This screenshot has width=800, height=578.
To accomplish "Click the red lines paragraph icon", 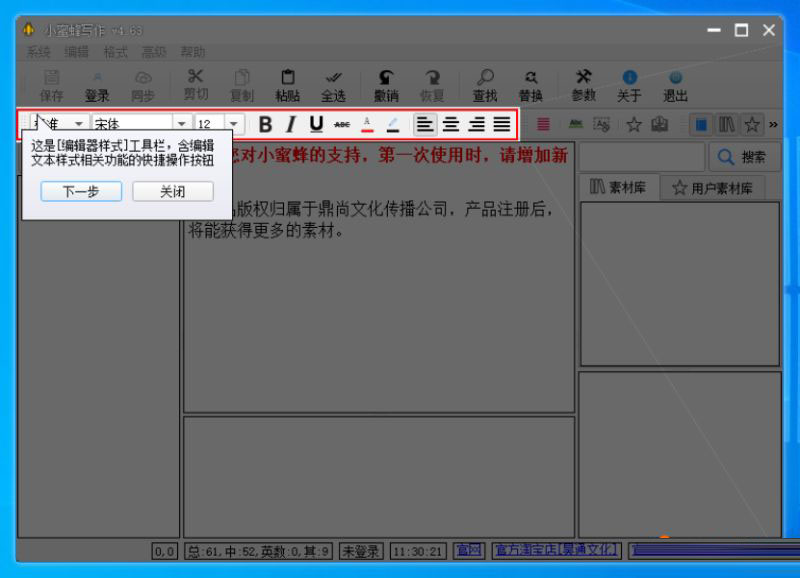I will click(x=543, y=124).
